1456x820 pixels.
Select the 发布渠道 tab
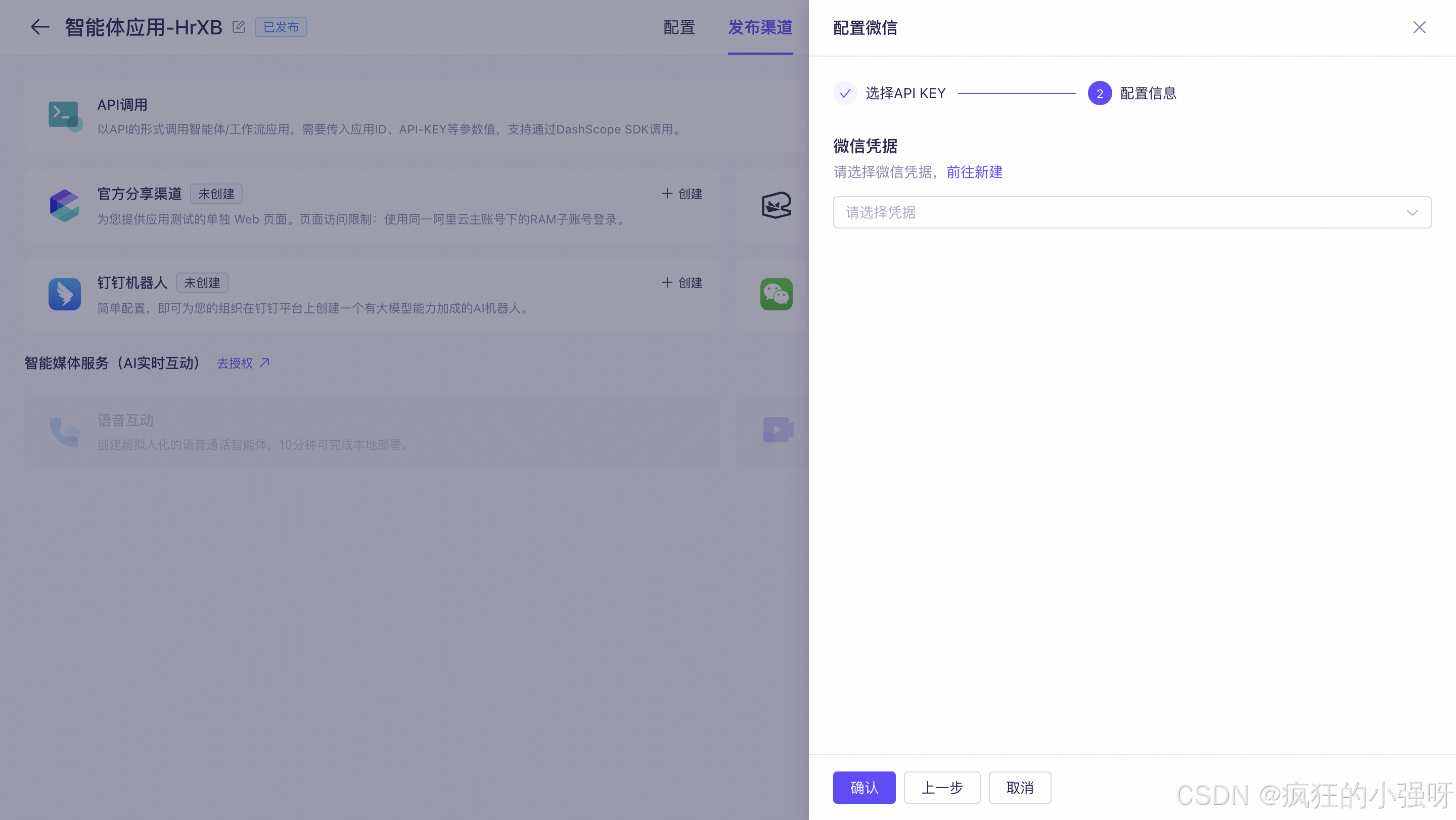(760, 27)
